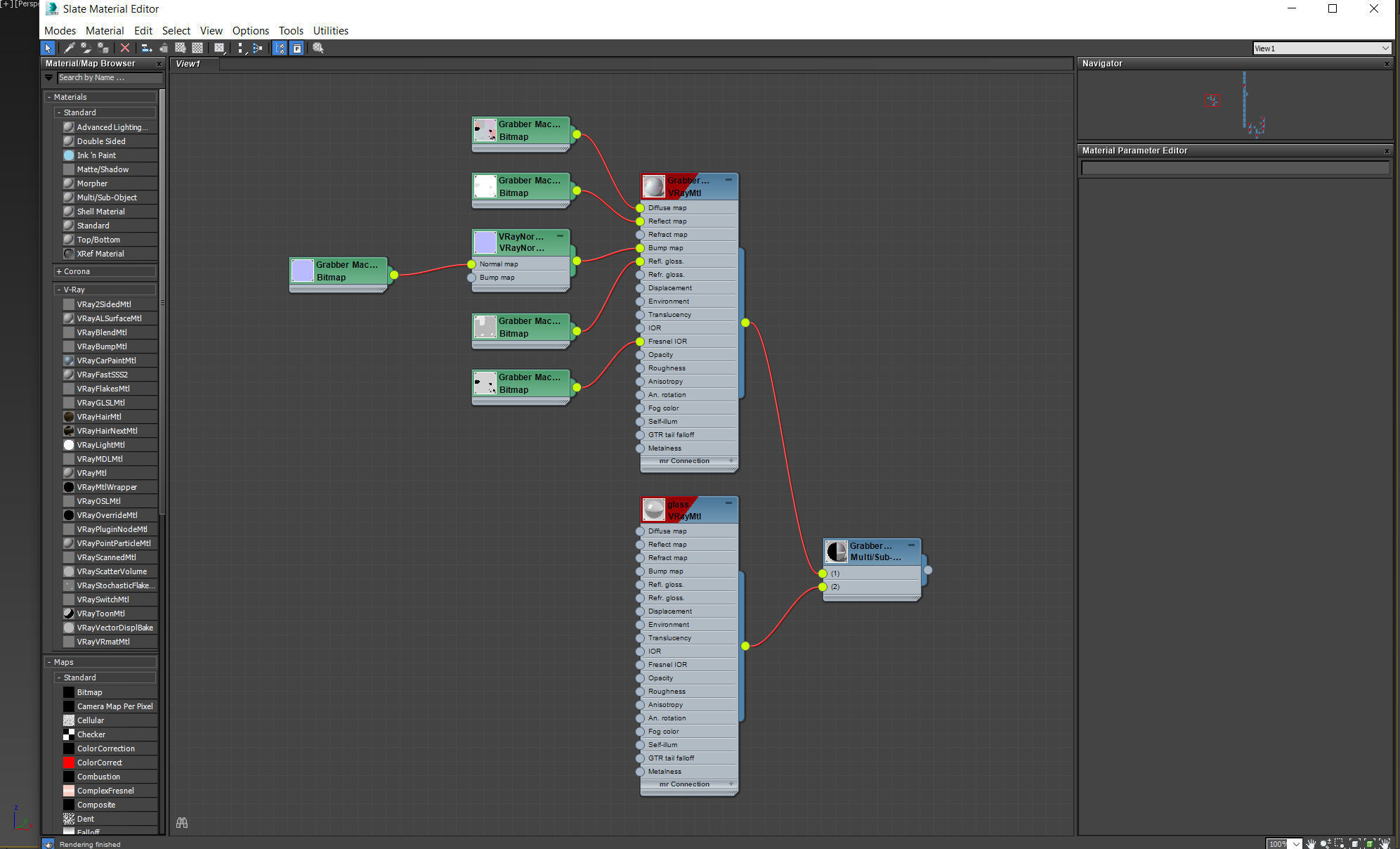Toggle Material/Map Navigator button
The image size is (1400, 849).
280,48
